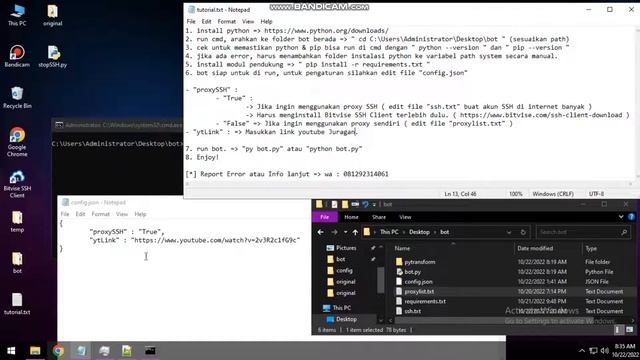Select the bot folder desktop icon

click(17, 263)
